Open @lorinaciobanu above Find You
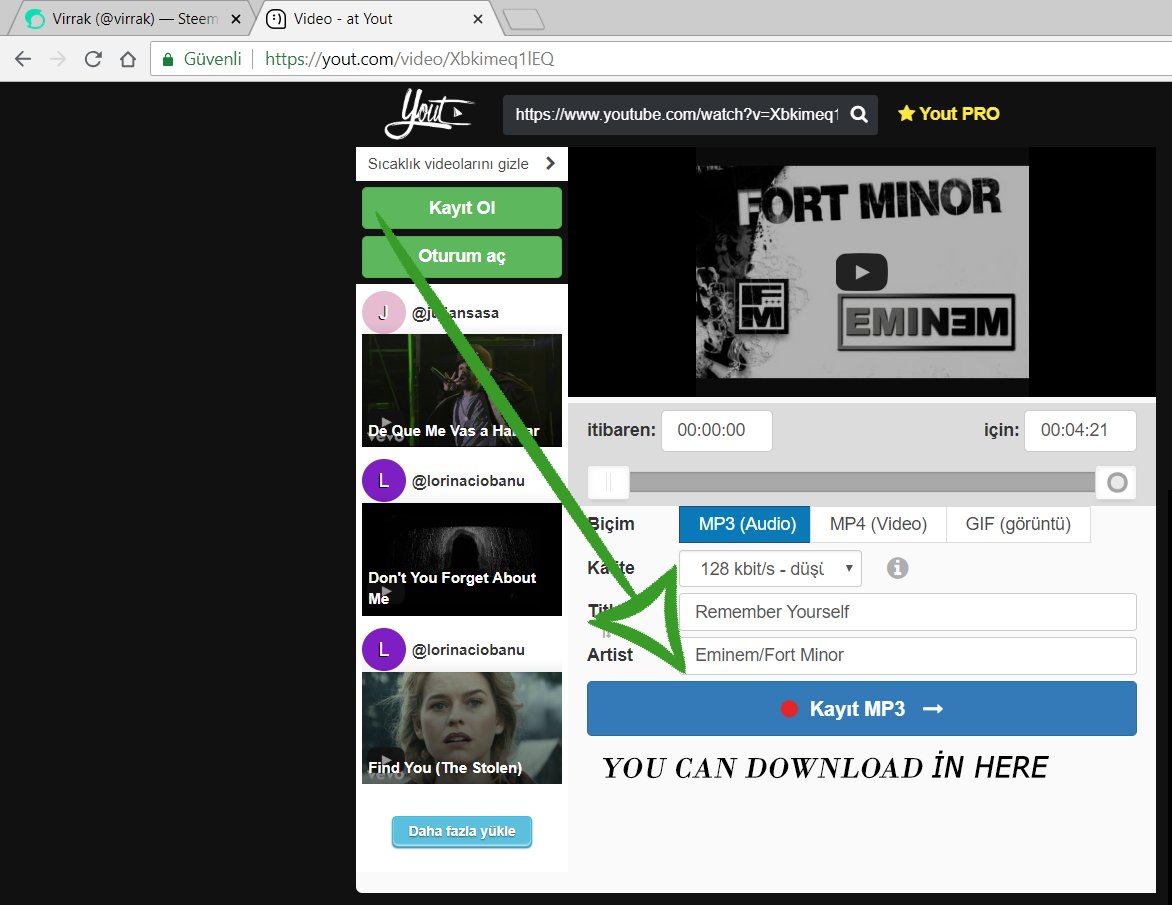The image size is (1172, 905). point(468,649)
